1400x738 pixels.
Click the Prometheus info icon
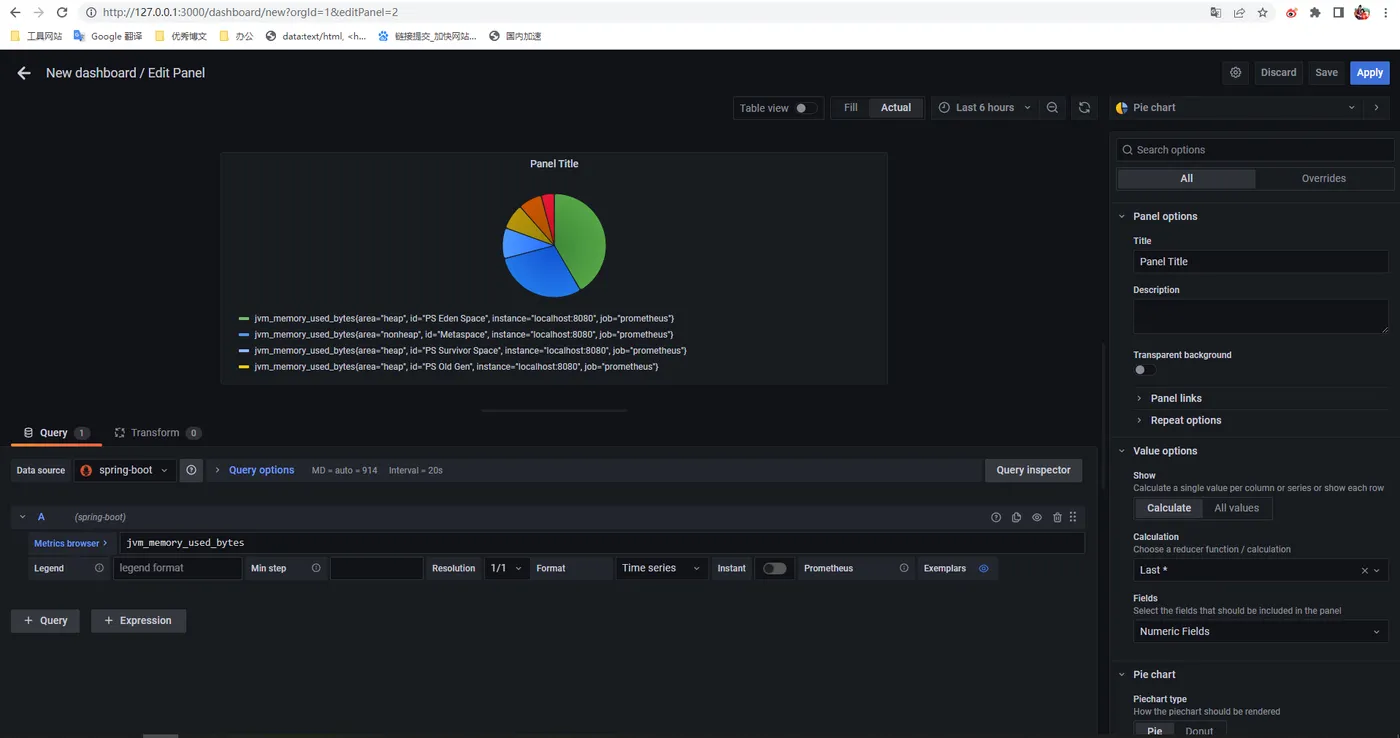point(904,568)
